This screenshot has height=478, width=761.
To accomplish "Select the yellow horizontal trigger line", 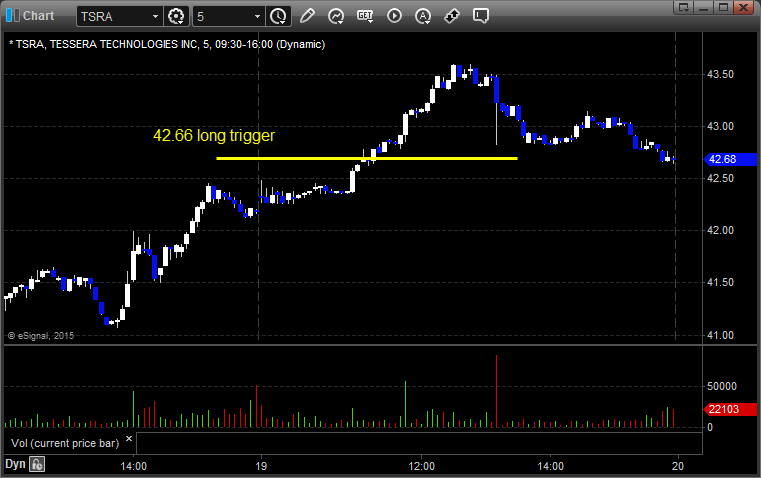I will pos(367,158).
